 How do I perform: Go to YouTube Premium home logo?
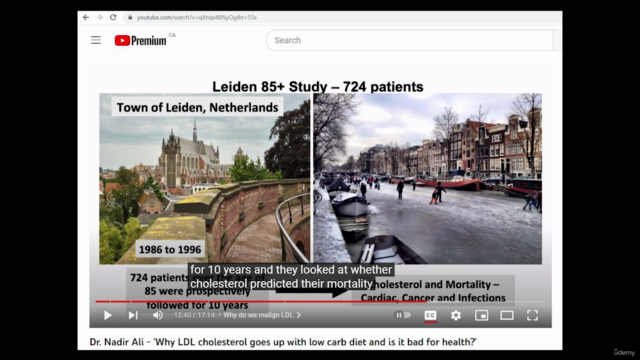coord(140,40)
